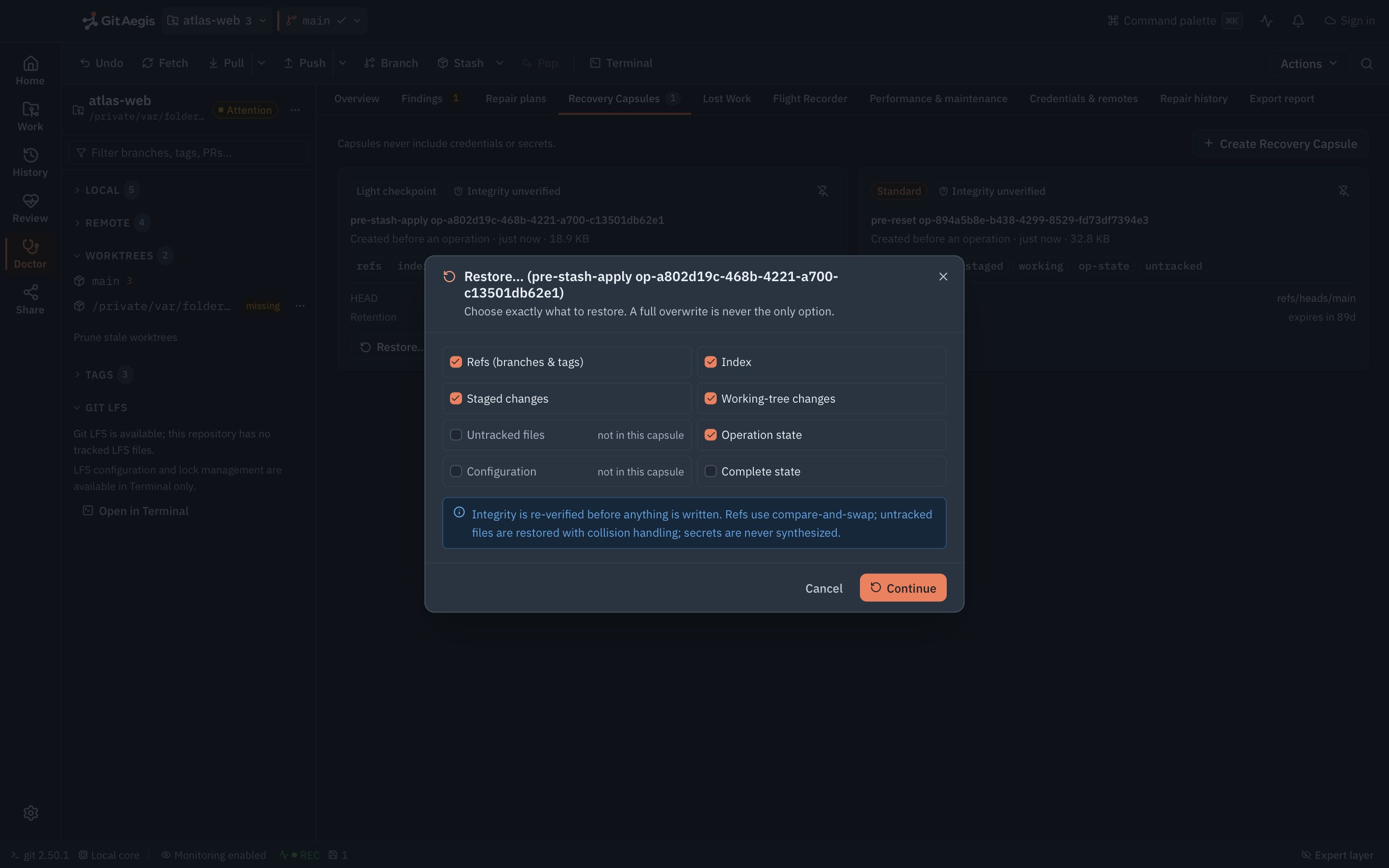The image size is (1389, 868).
Task: Toggle the Expert layer status item
Action: tap(1337, 855)
